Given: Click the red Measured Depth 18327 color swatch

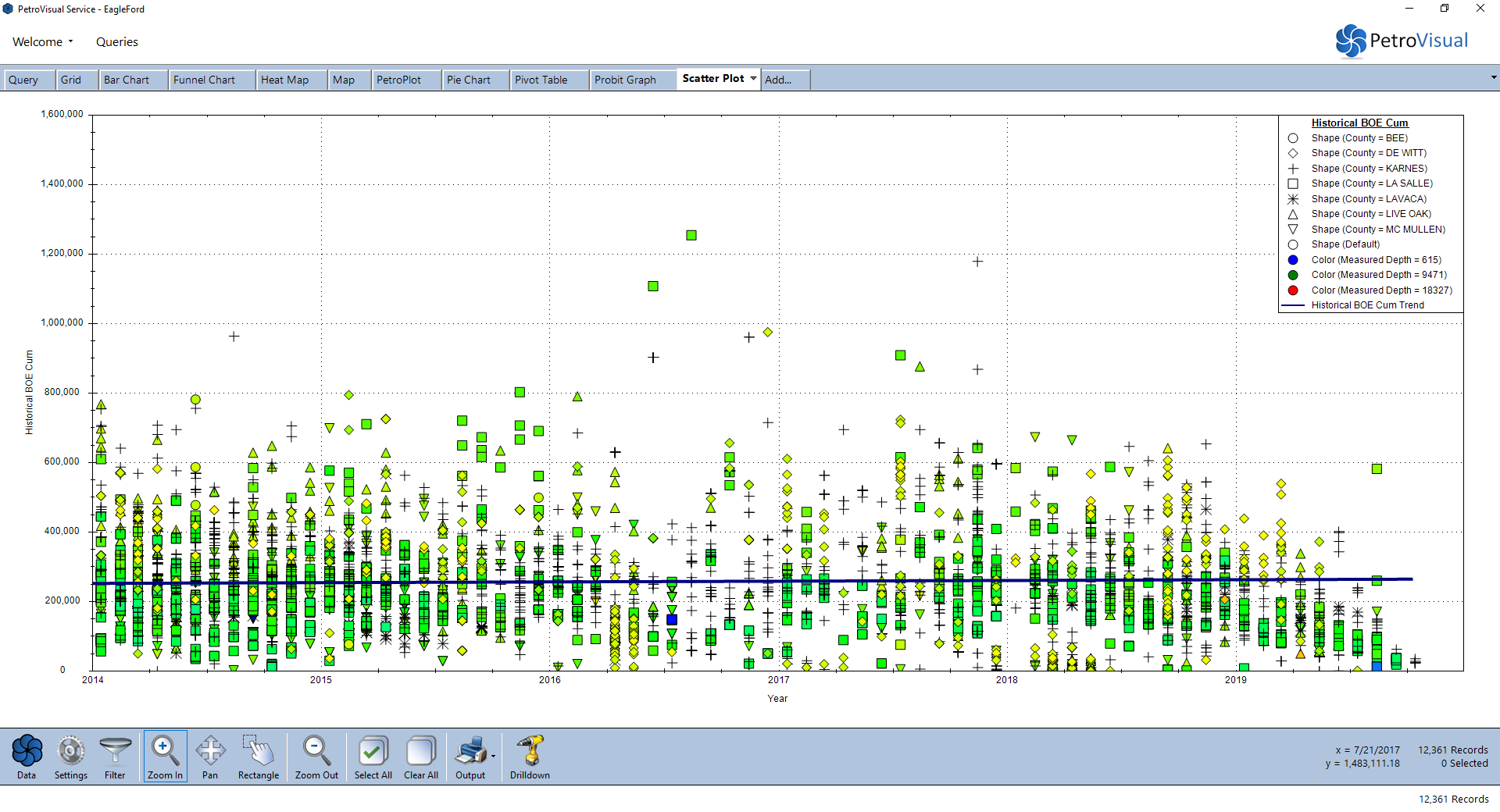Looking at the screenshot, I should (1293, 290).
